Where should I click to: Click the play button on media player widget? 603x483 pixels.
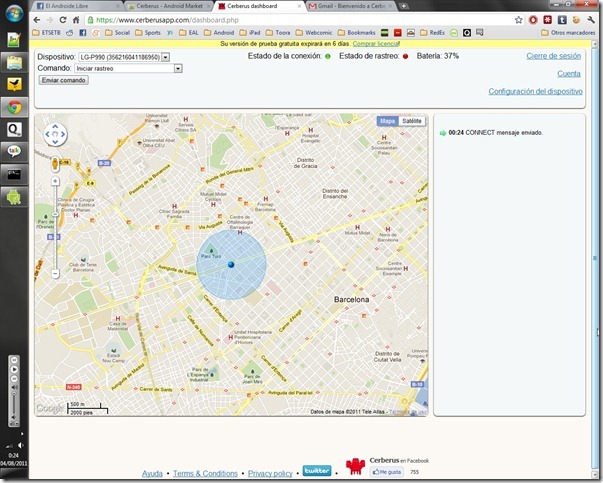[14, 369]
